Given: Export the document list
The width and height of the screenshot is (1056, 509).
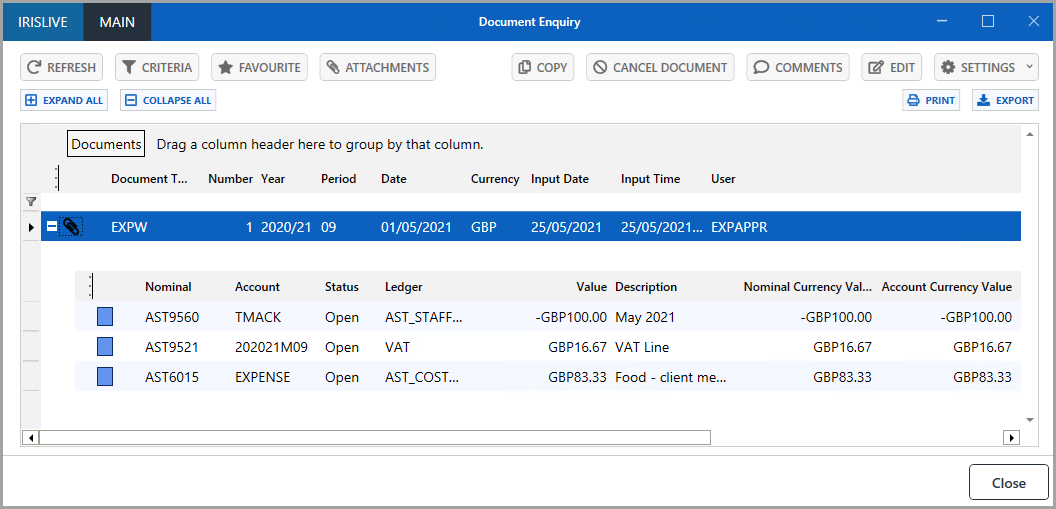Looking at the screenshot, I should pos(1005,100).
